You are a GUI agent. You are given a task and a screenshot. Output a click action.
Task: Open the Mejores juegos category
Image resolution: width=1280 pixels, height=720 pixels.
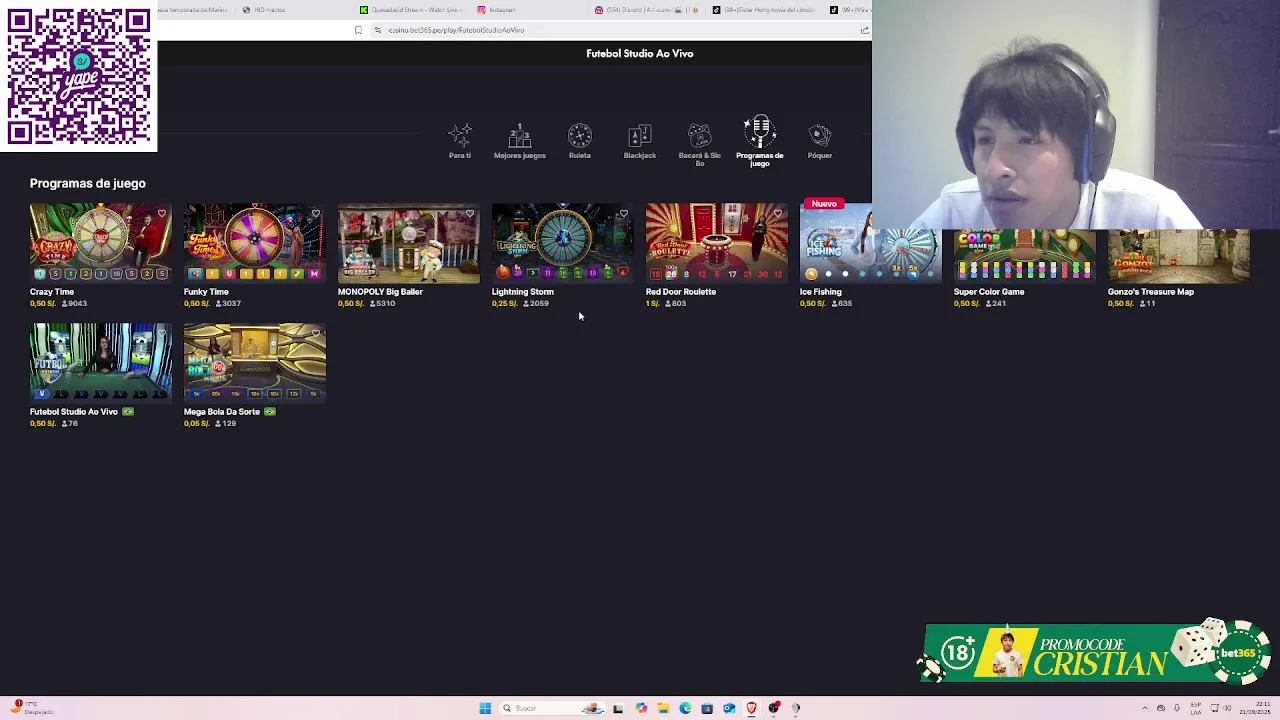pos(519,141)
